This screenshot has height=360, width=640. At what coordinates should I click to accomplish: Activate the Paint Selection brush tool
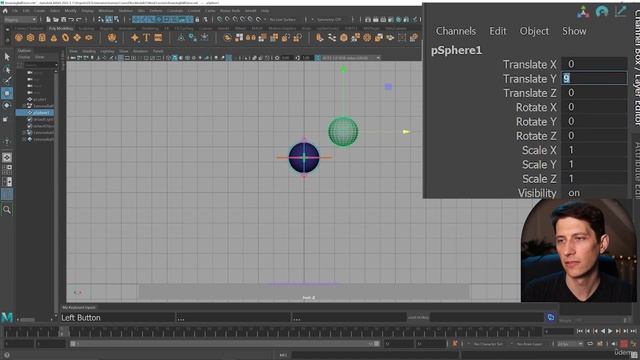(x=7, y=81)
